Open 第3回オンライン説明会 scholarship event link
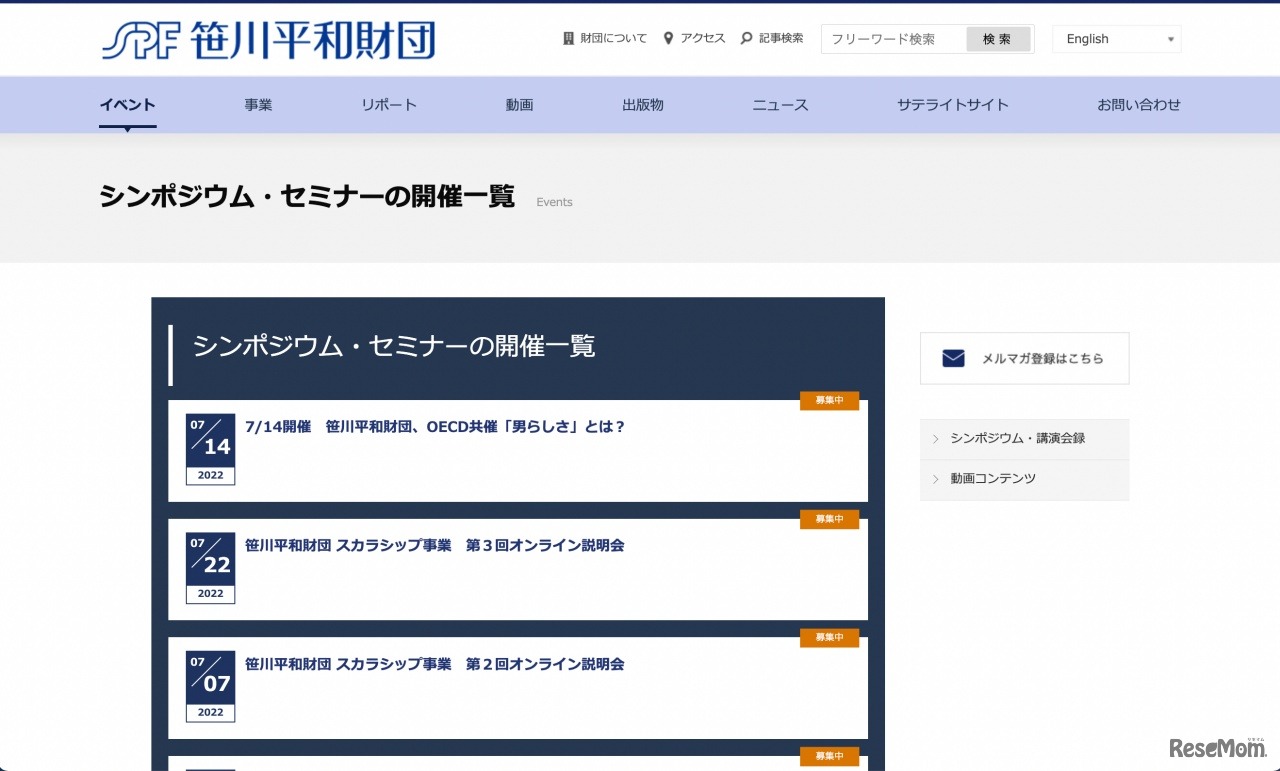Image resolution: width=1280 pixels, height=771 pixels. 434,546
